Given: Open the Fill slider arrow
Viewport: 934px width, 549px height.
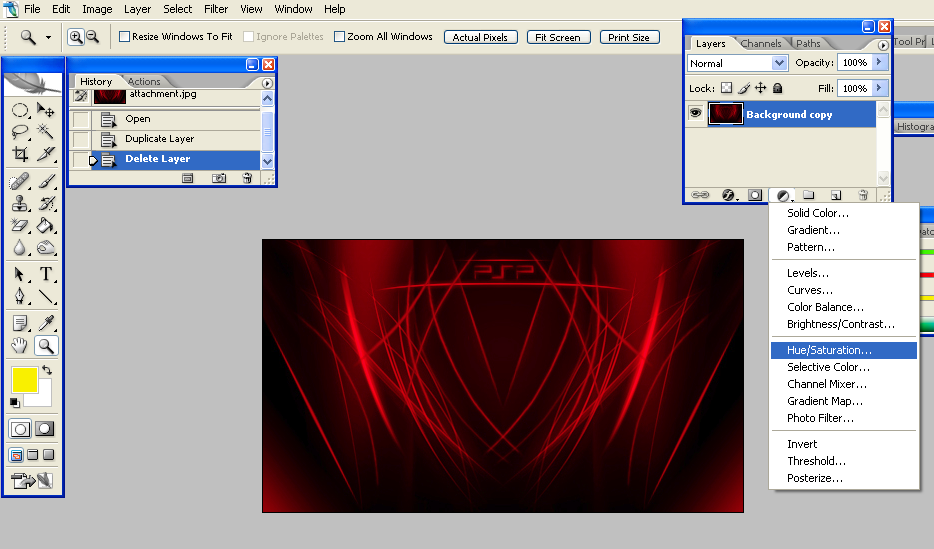Looking at the screenshot, I should click(x=879, y=88).
